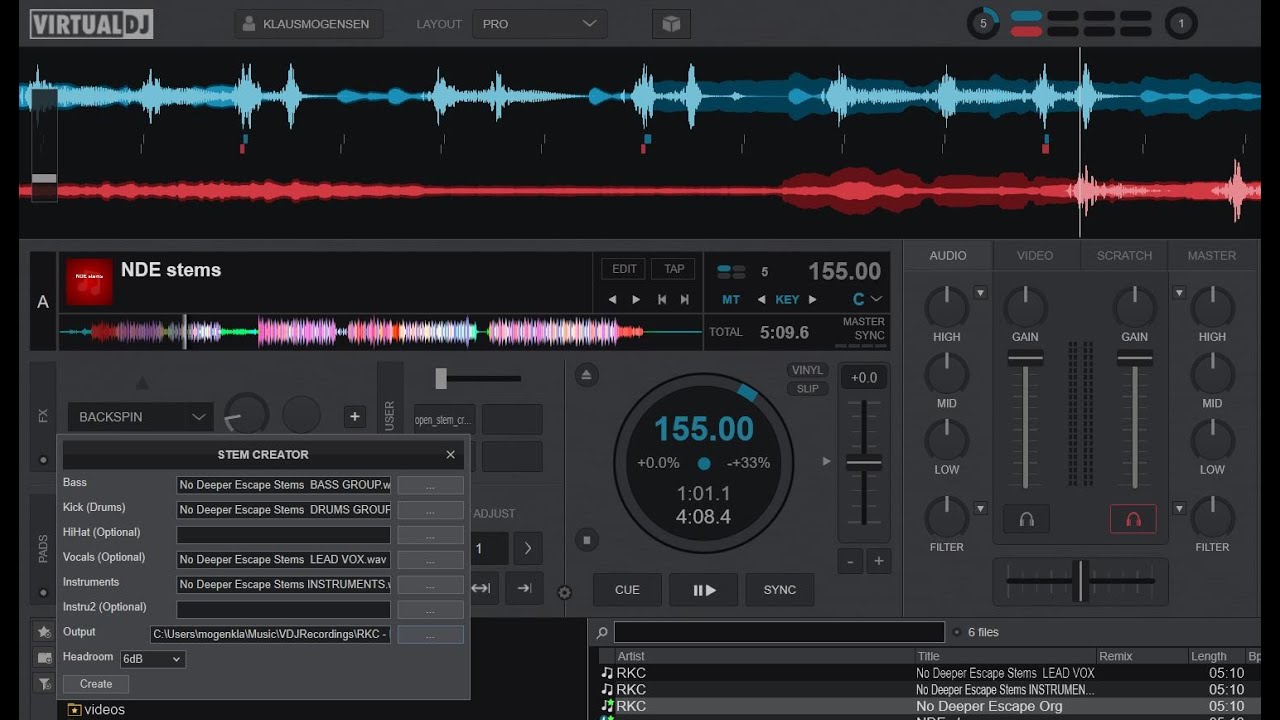
Task: Browse for the Output file path
Action: click(x=430, y=635)
